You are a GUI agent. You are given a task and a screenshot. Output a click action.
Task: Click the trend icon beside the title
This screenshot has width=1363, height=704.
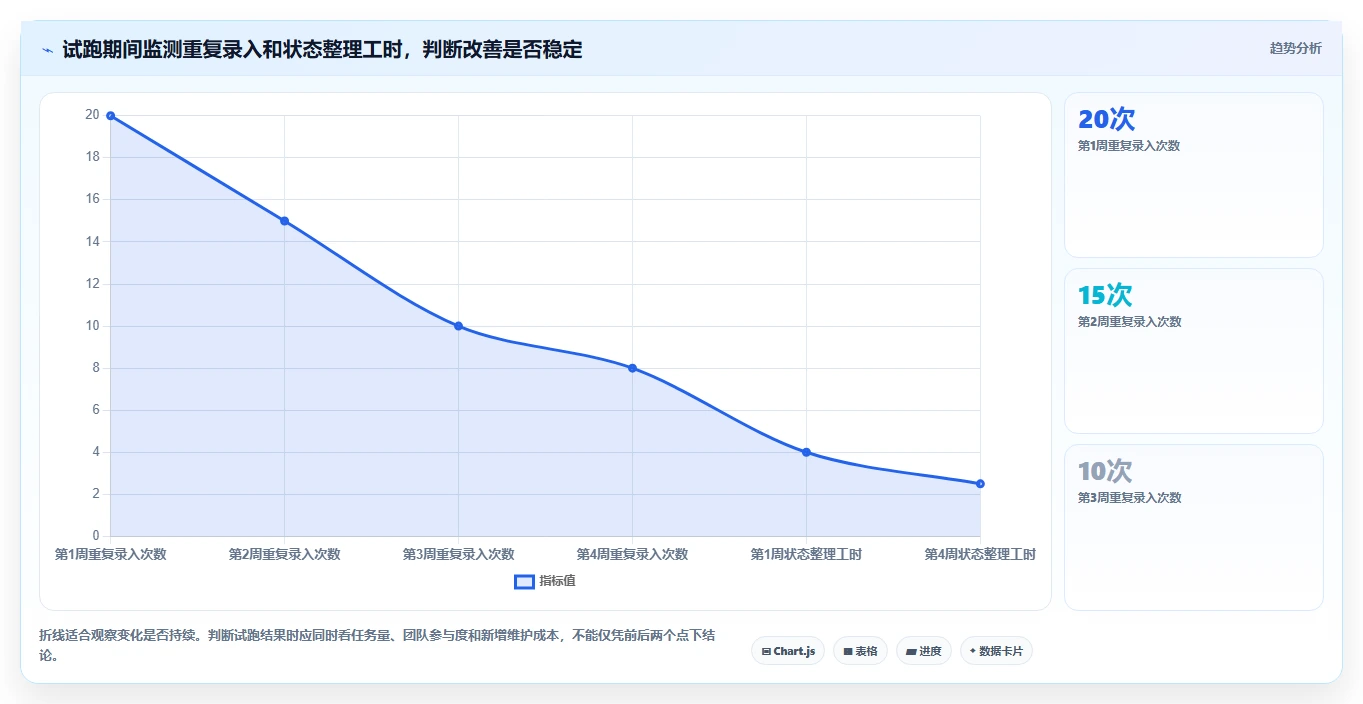point(47,50)
